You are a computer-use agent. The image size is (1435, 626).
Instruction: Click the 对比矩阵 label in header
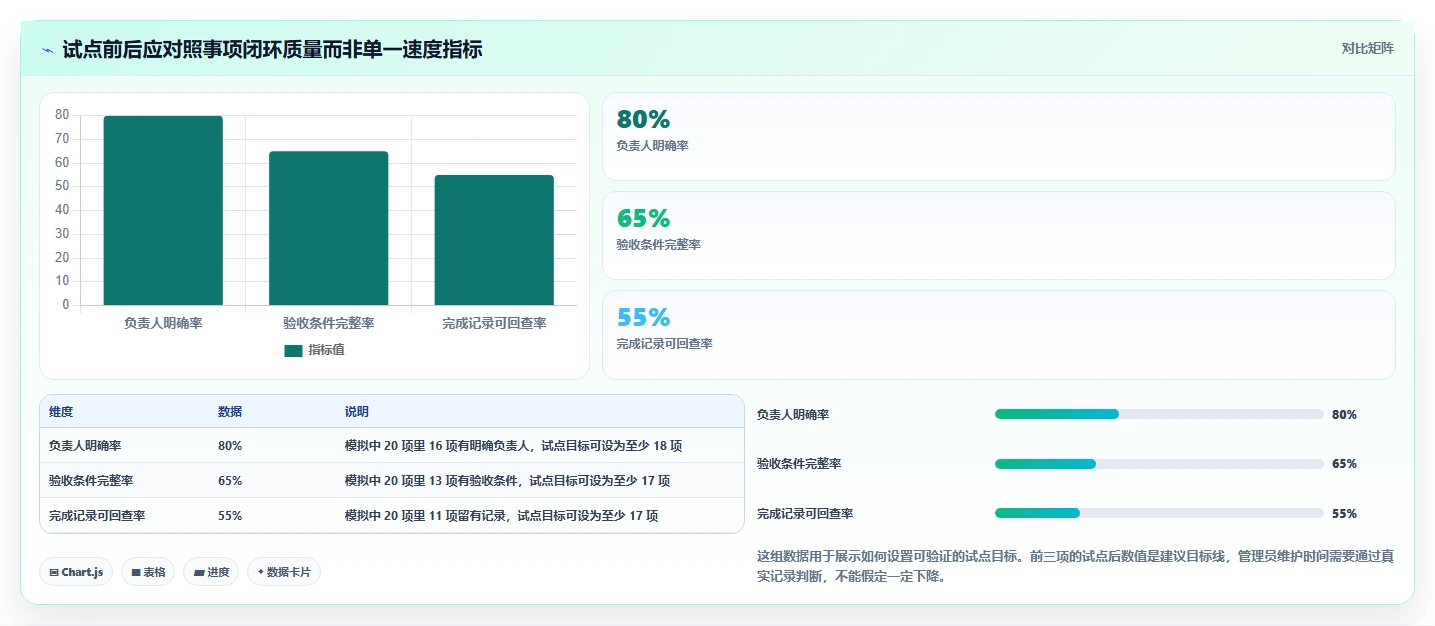(1367, 48)
